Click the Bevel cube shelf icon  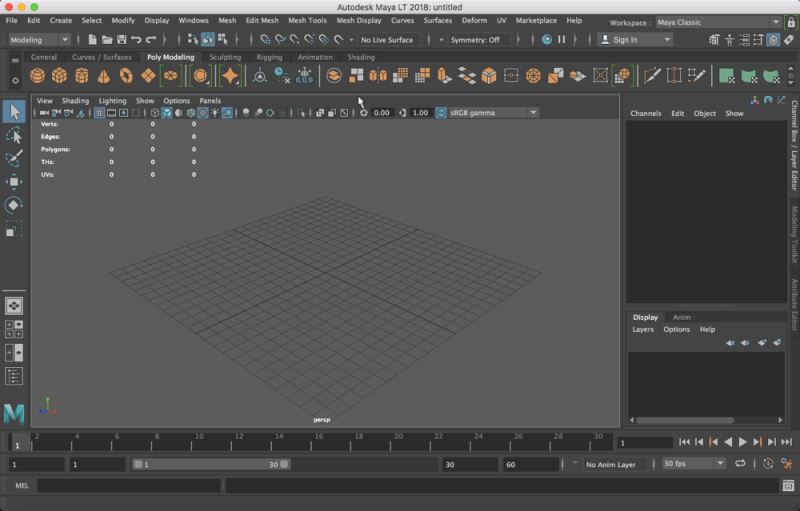(489, 76)
